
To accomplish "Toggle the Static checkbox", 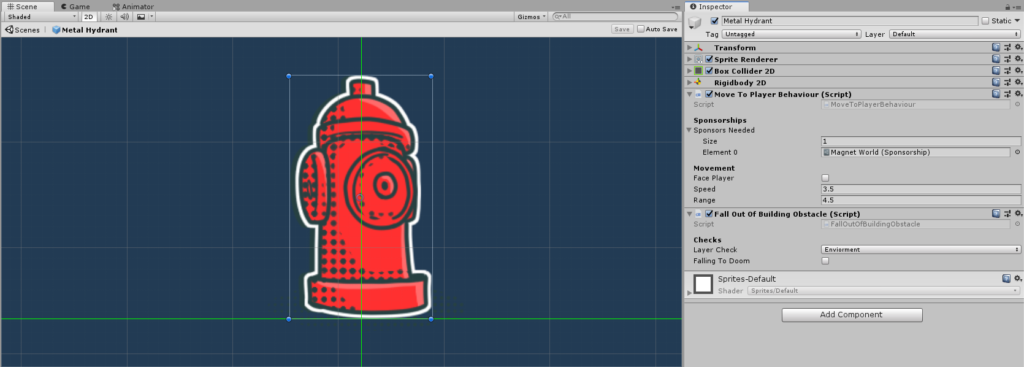I will click(985, 21).
